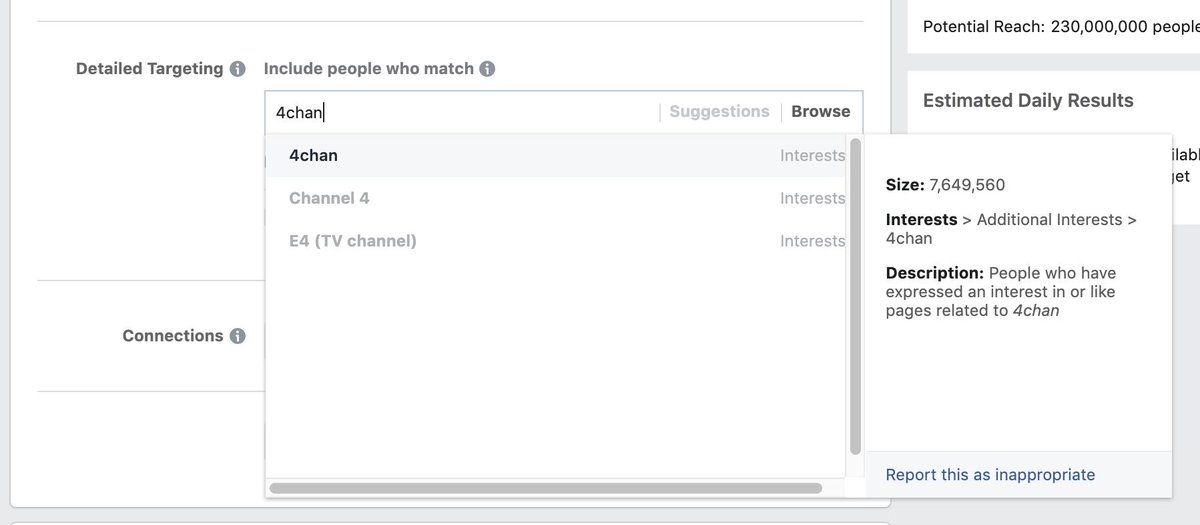1200x525 pixels.
Task: Click the Interests tag on E4 row
Action: coord(812,241)
